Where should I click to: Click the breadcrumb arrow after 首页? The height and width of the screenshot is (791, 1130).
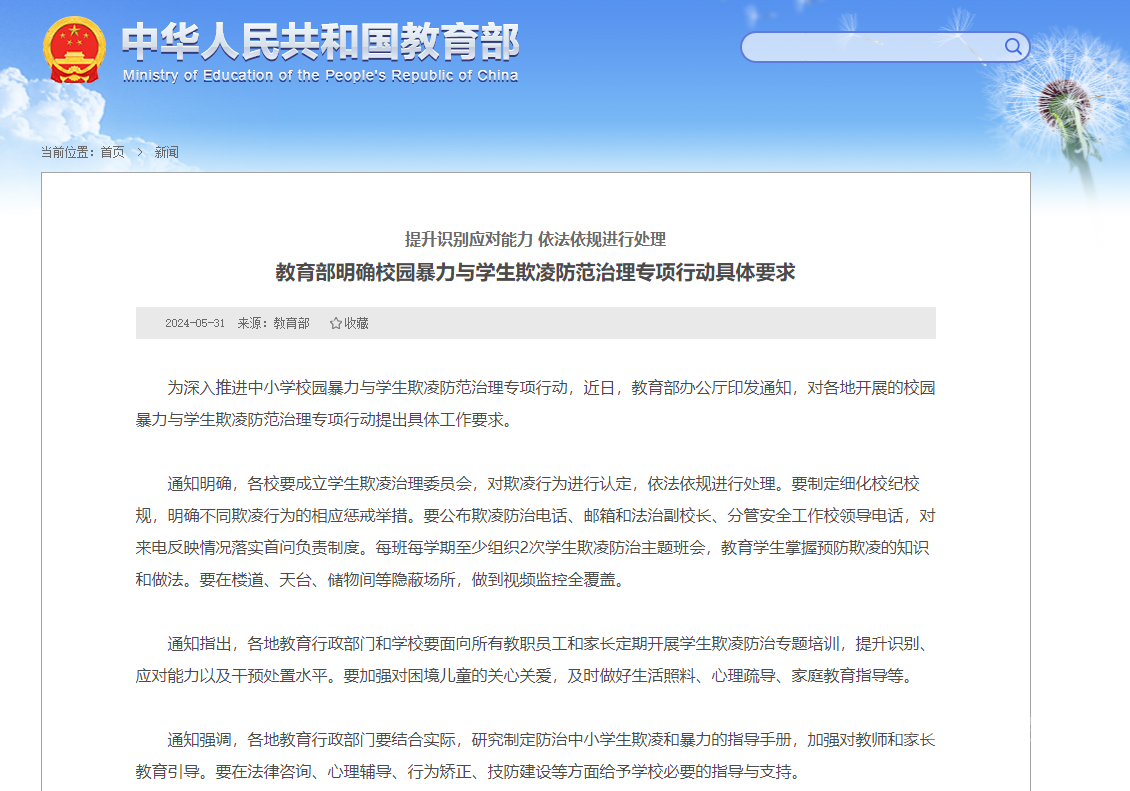click(140, 152)
